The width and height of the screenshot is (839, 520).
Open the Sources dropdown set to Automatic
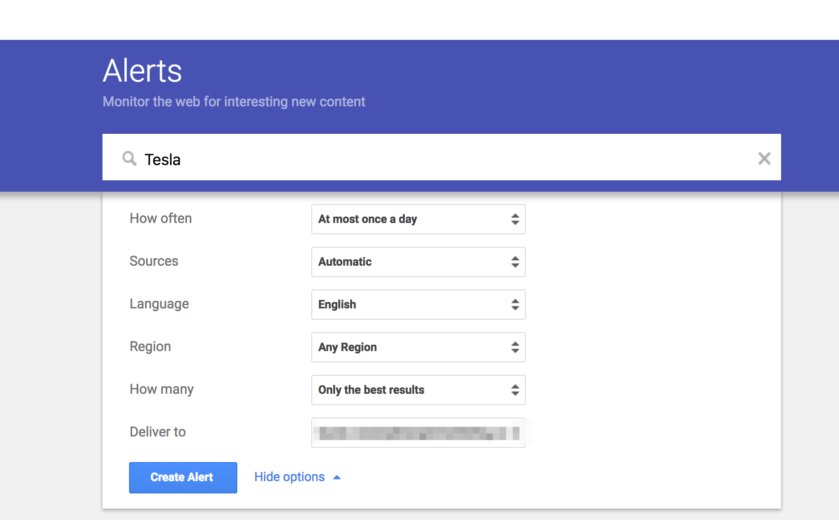pos(418,262)
